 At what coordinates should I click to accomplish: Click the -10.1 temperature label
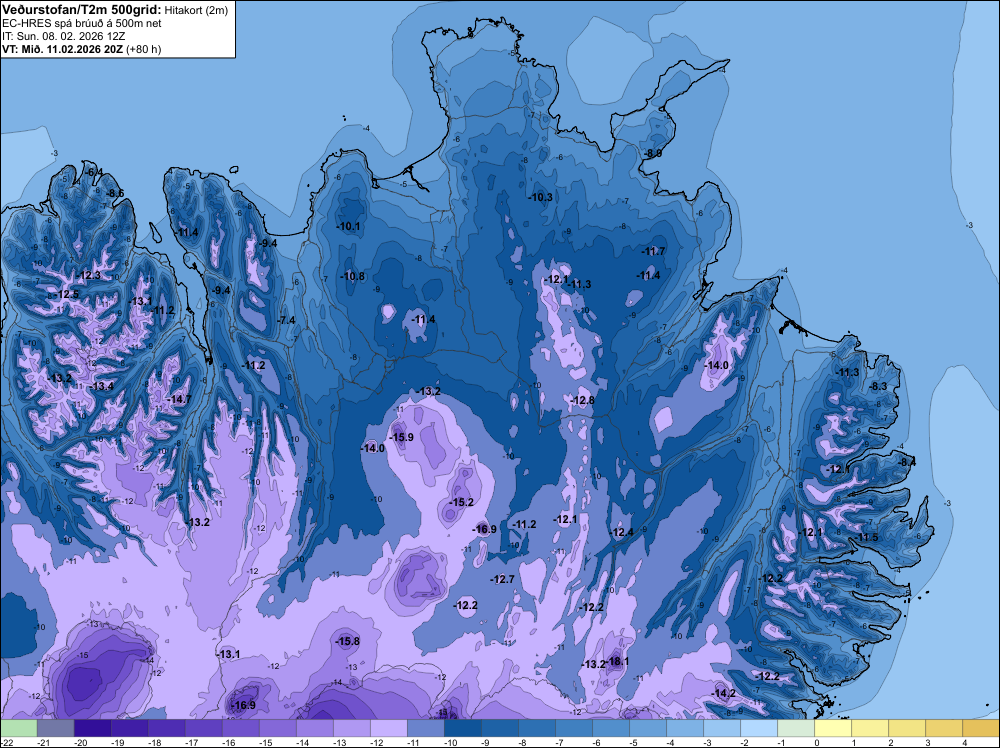[349, 226]
